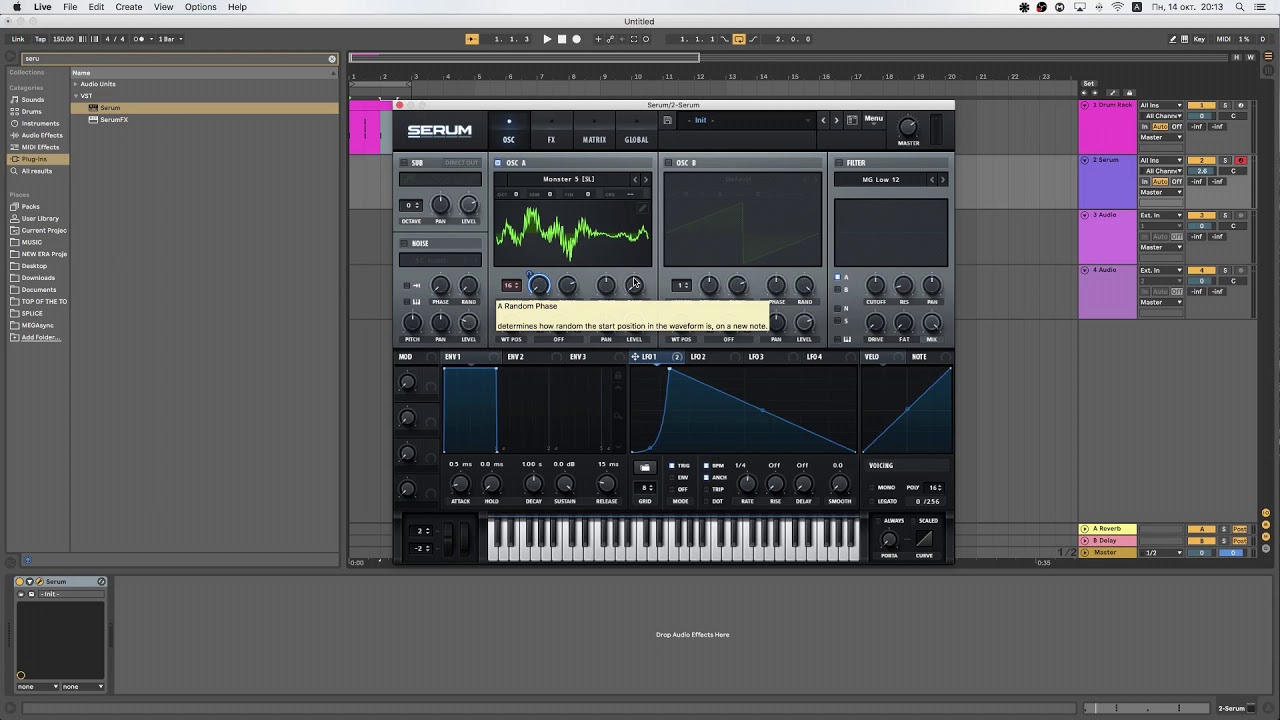Viewport: 1280px width, 720px height.
Task: Click the Key map mode button
Action: coord(1199,39)
